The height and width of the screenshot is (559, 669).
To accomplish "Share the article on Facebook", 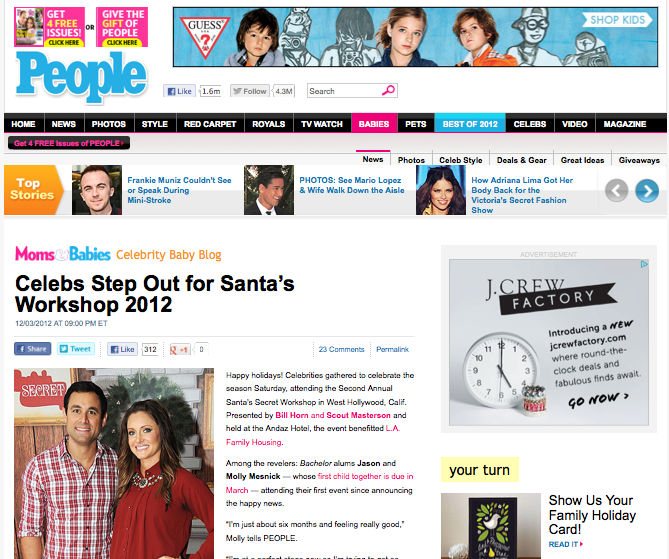I will click(33, 349).
